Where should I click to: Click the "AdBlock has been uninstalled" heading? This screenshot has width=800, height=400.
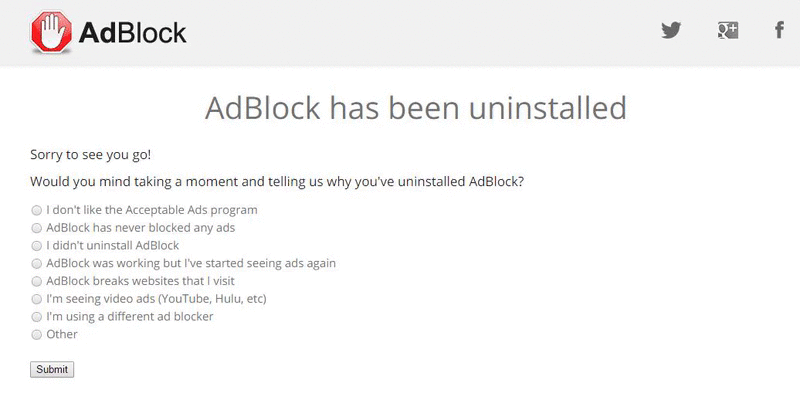415,108
